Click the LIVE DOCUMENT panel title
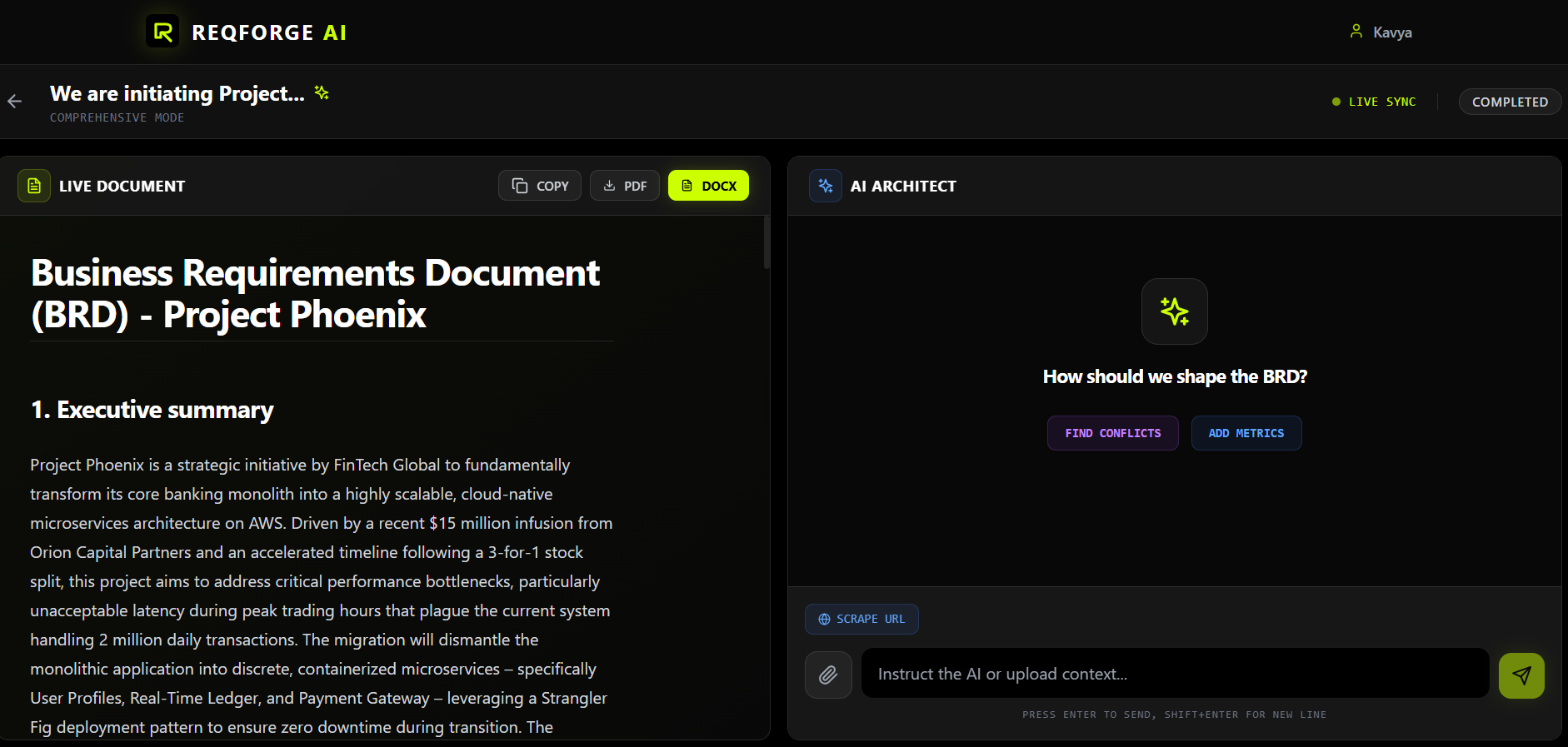1568x747 pixels. (122, 187)
